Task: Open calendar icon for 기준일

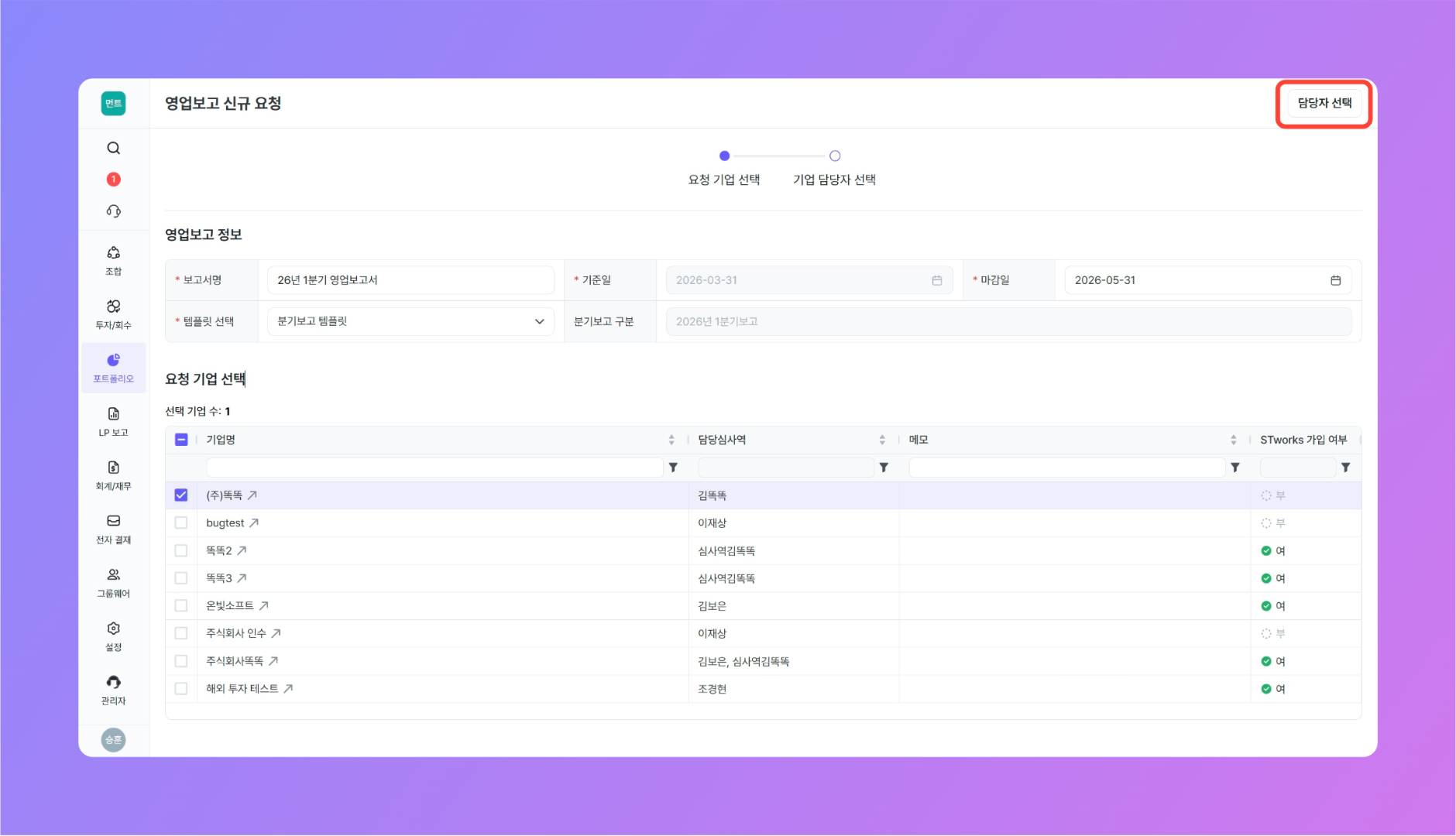Action: click(x=937, y=280)
